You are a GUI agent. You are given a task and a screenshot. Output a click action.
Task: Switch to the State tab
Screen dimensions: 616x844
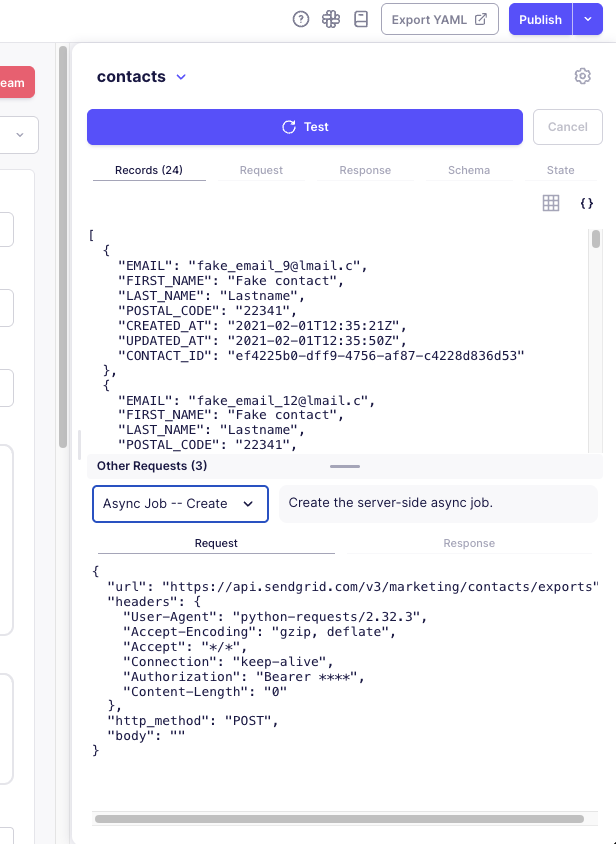560,170
